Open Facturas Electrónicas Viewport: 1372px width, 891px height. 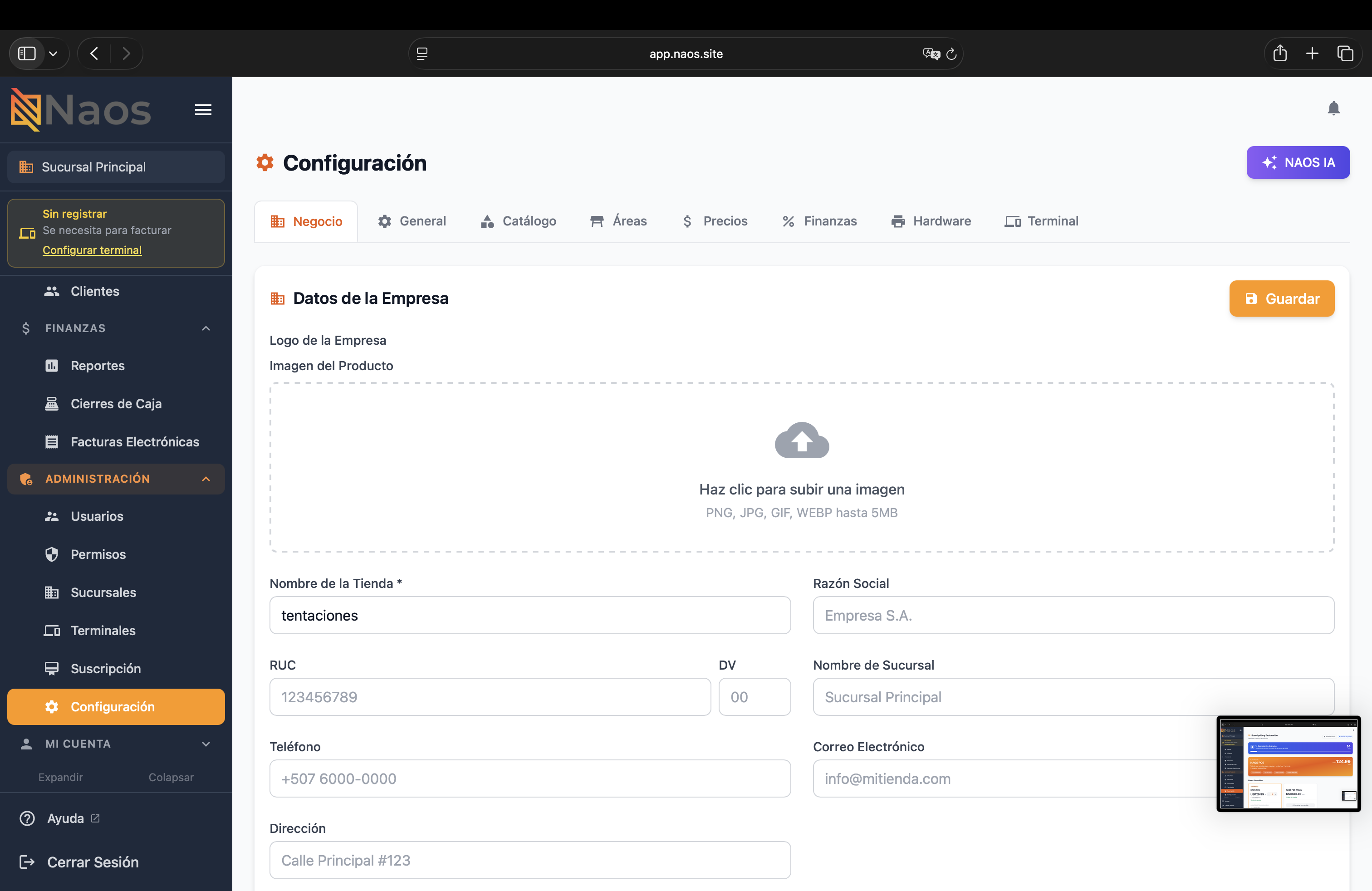tap(116, 441)
